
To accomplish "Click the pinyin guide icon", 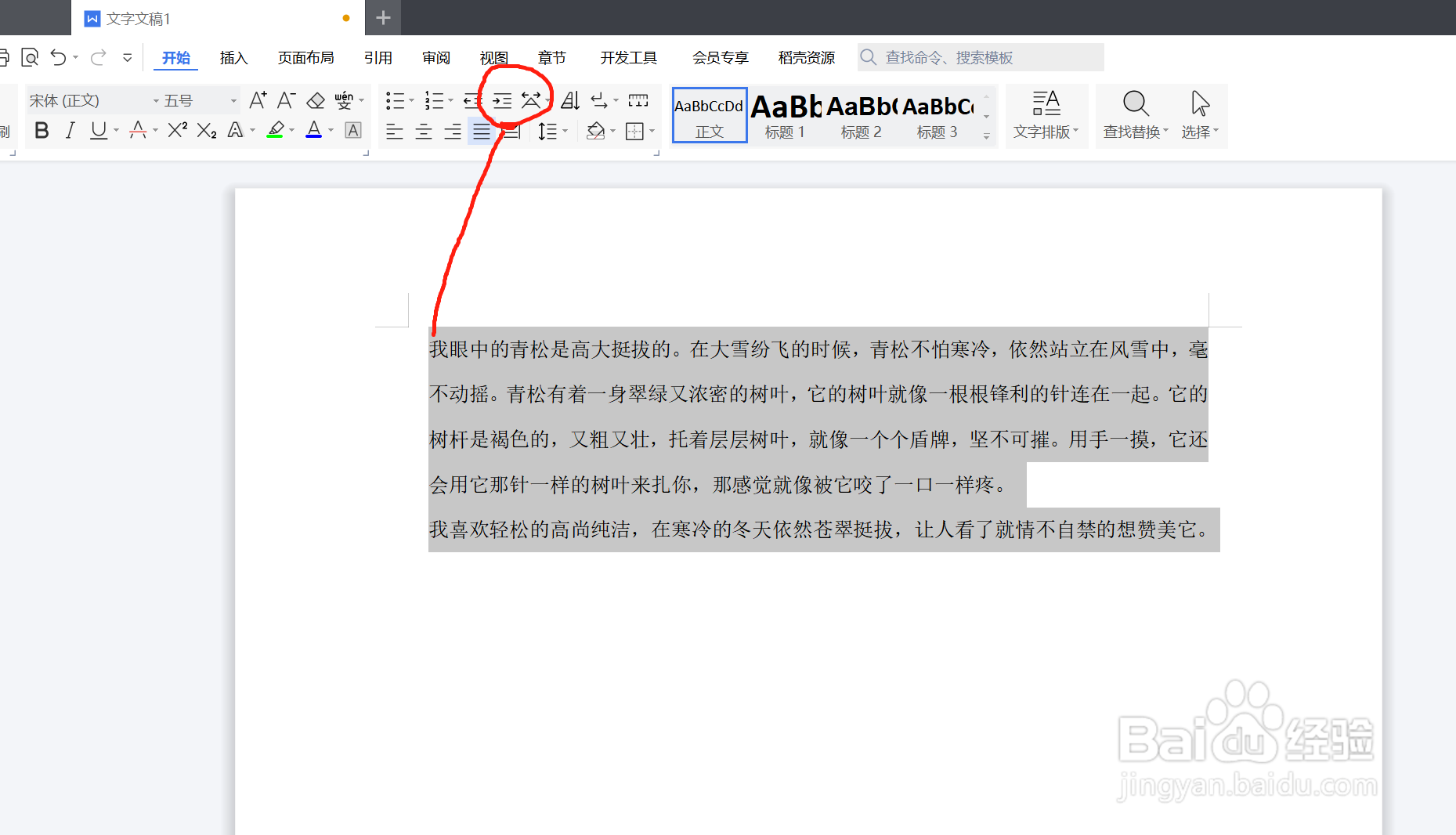I will [344, 101].
